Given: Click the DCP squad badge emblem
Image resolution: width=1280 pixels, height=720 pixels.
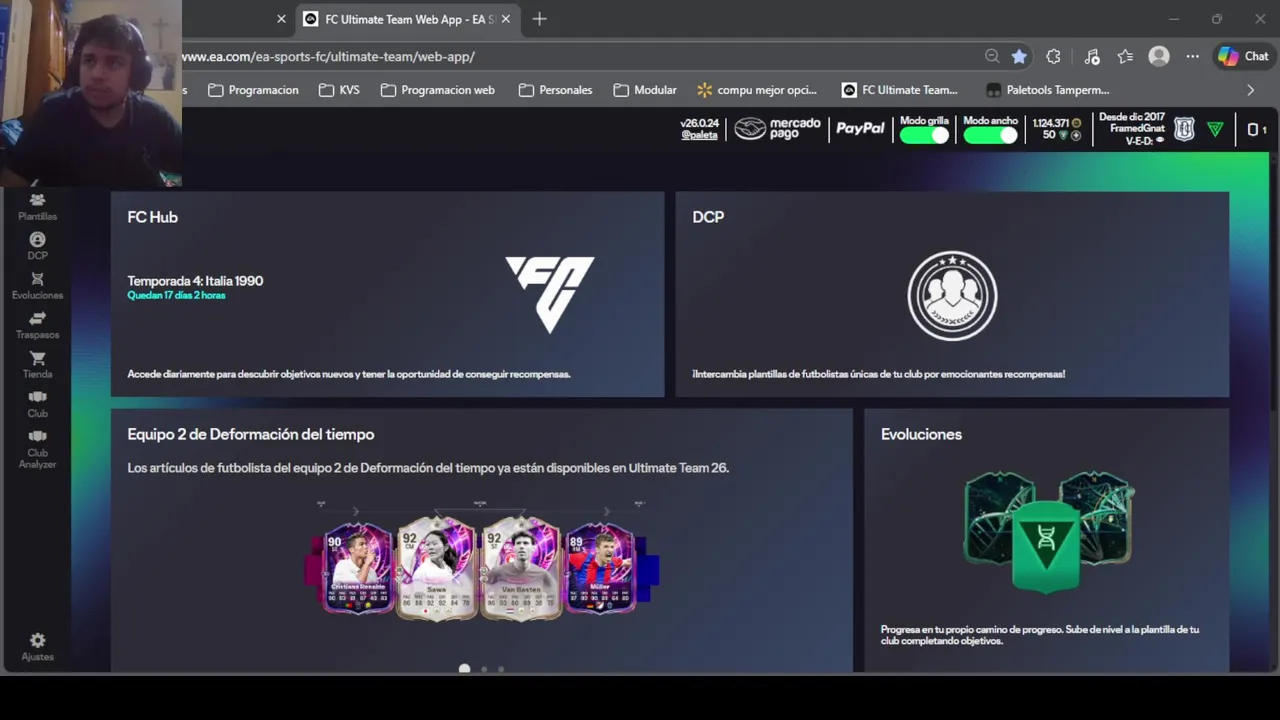Looking at the screenshot, I should click(952, 295).
